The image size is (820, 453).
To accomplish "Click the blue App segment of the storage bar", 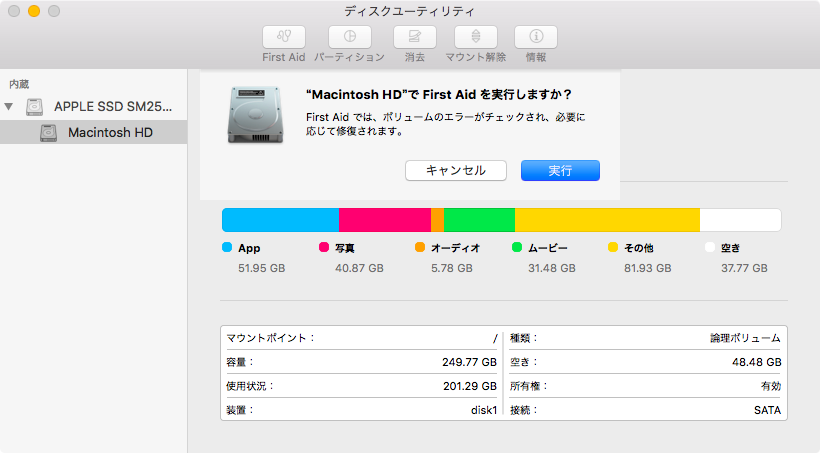I will tap(280, 220).
